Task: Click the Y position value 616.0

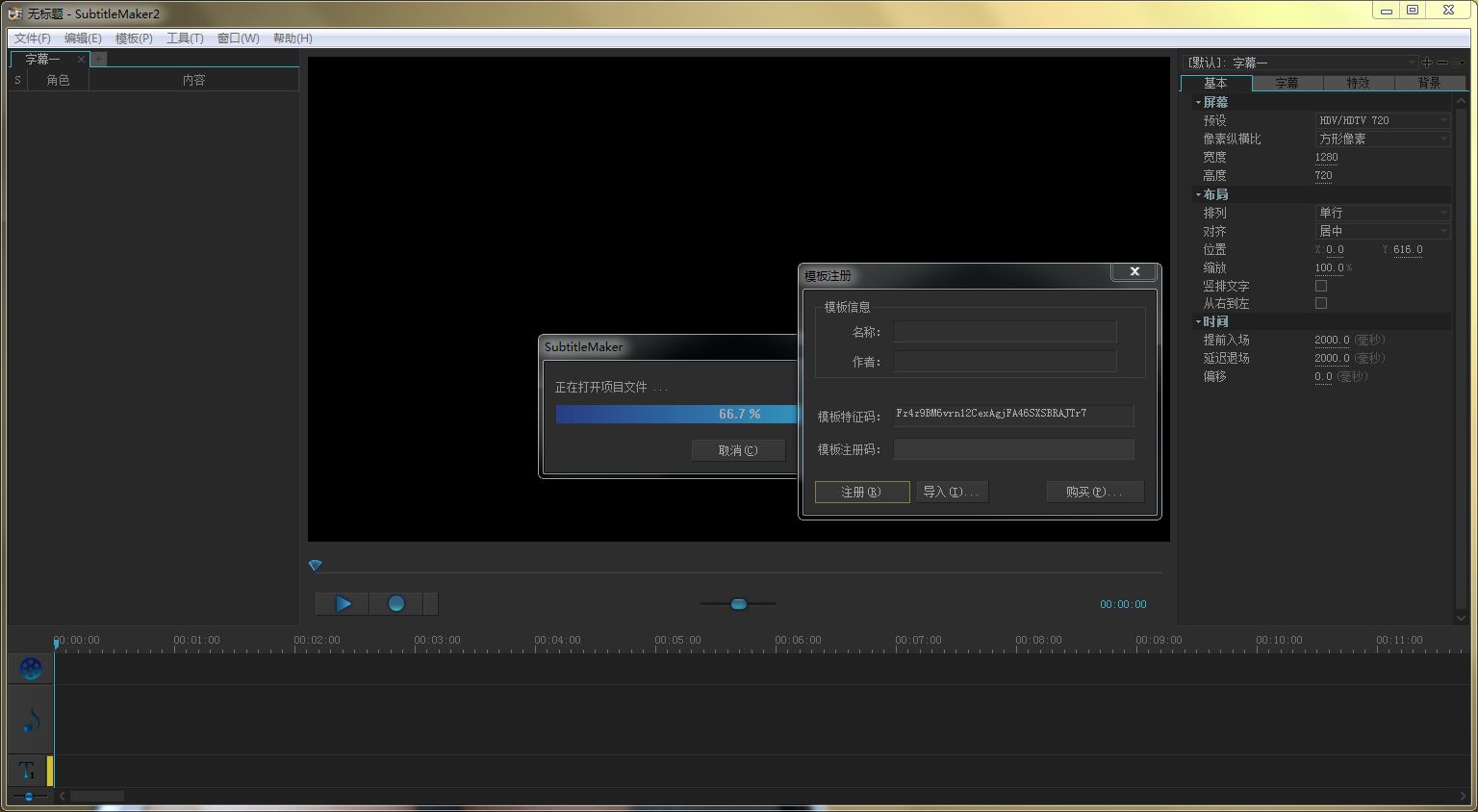Action: [1408, 249]
